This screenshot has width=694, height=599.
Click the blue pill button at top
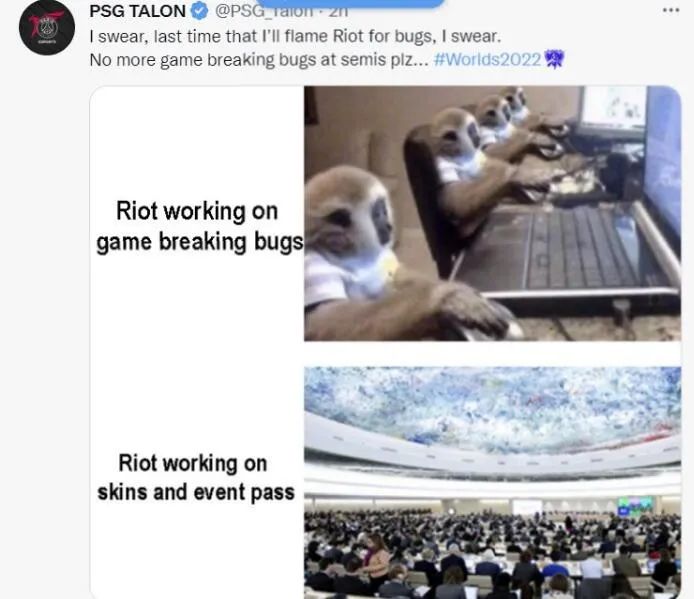click(x=351, y=4)
